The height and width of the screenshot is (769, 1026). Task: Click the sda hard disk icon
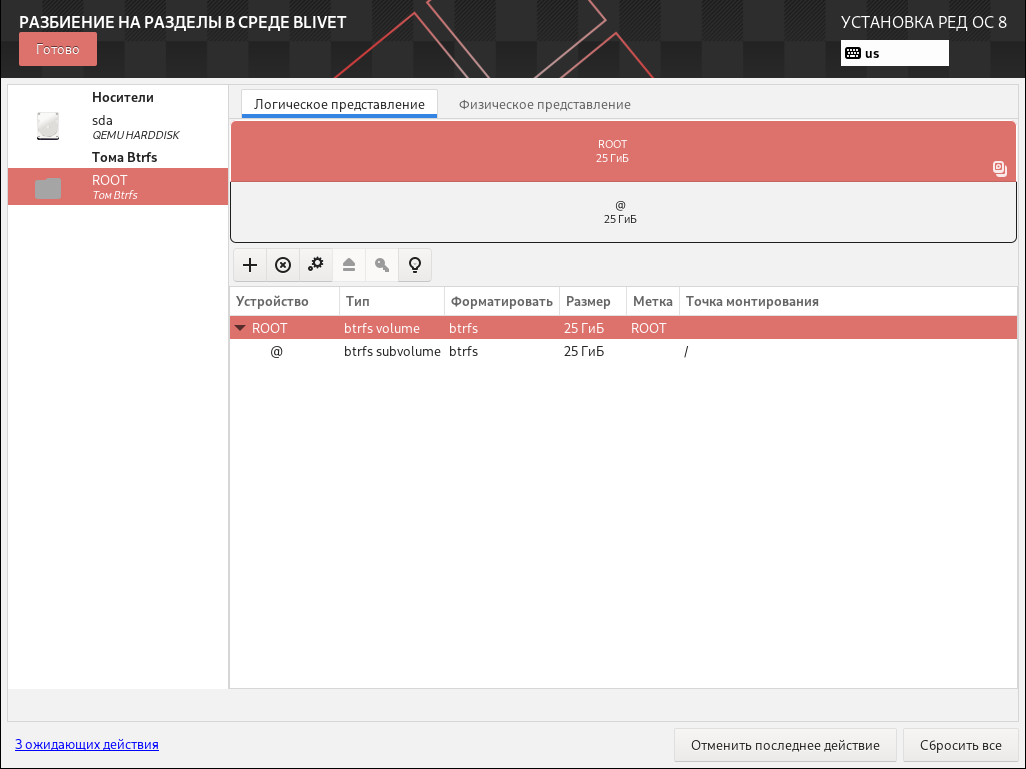click(x=48, y=126)
